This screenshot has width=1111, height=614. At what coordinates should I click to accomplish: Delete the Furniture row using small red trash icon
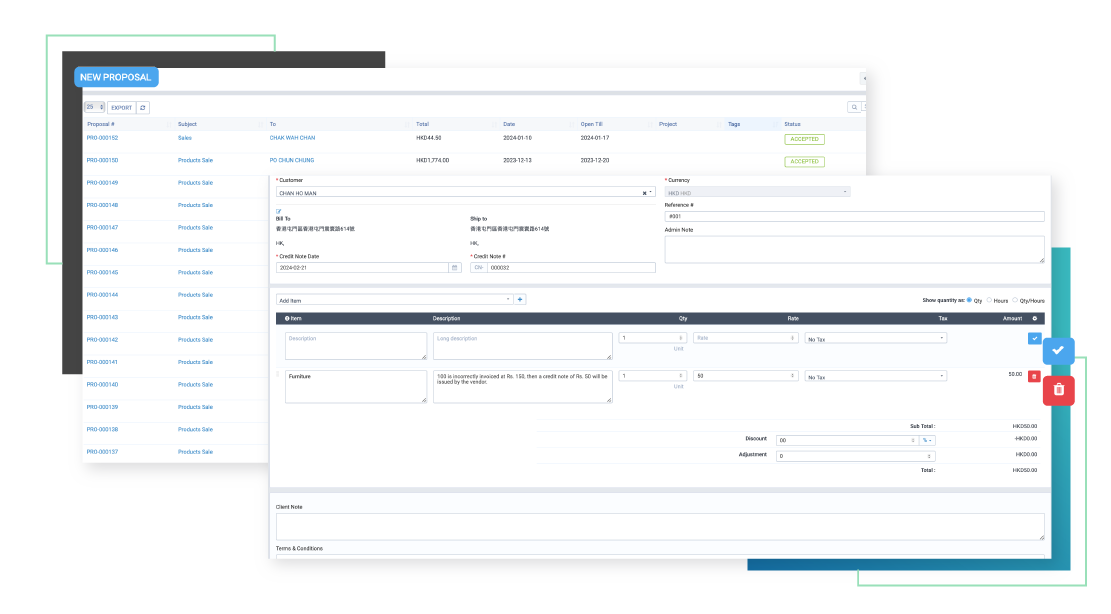point(1034,376)
